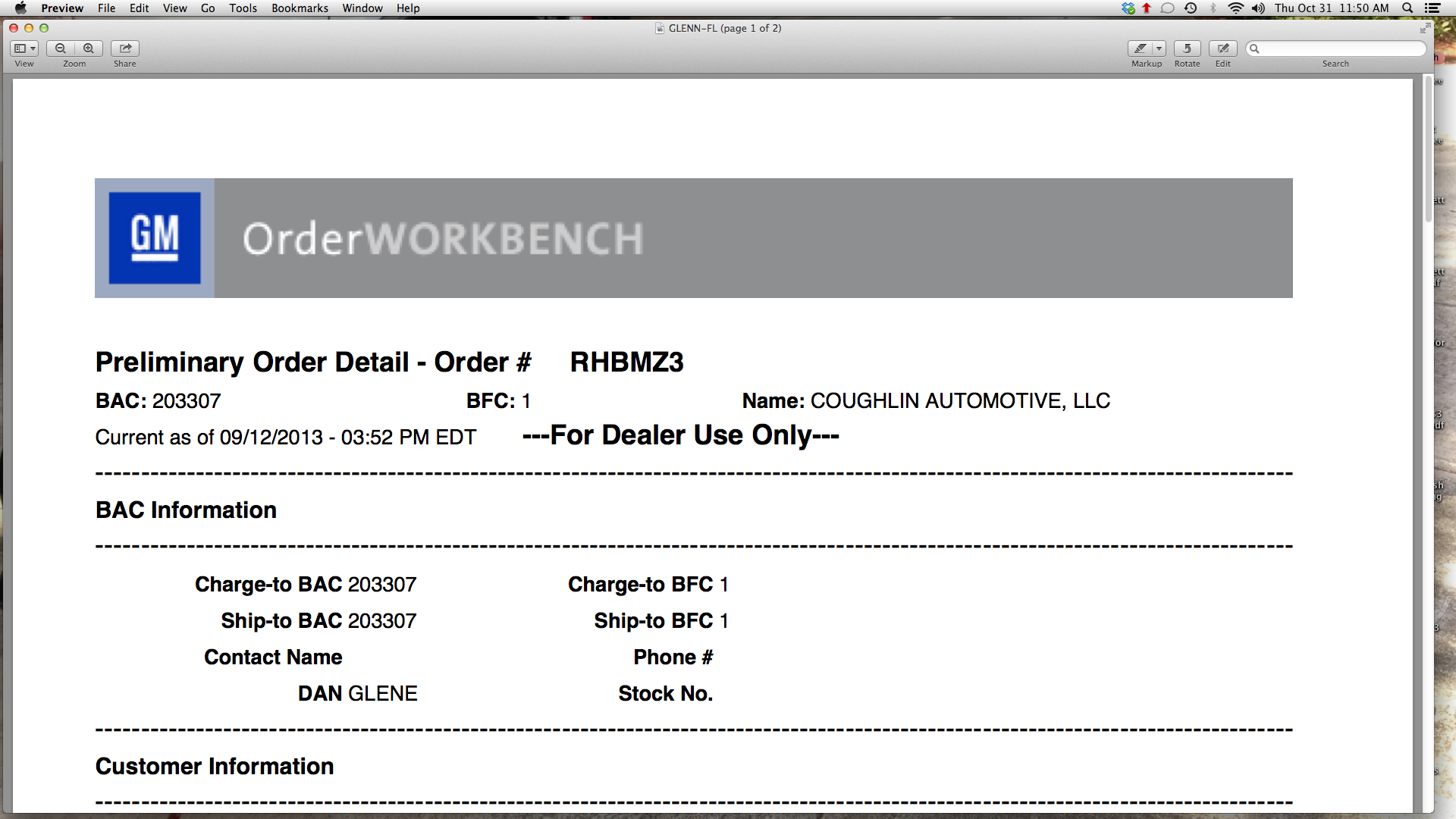1456x819 pixels.
Task: Click the GLENN-FL window title text
Action: [x=724, y=28]
